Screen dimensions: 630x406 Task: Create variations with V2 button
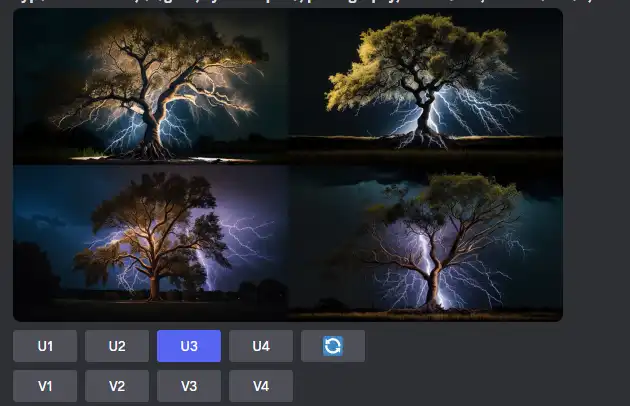coord(117,386)
